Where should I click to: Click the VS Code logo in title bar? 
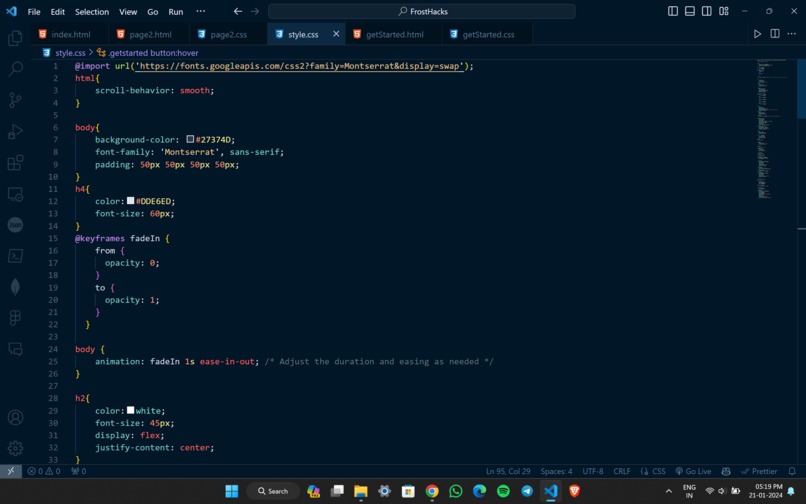tap(11, 11)
